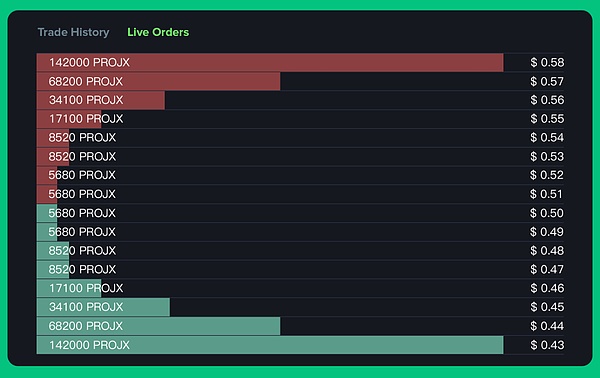Select the 34100 PROJX buy order at $0.45
This screenshot has height=378, width=600.
pyautogui.click(x=300, y=307)
